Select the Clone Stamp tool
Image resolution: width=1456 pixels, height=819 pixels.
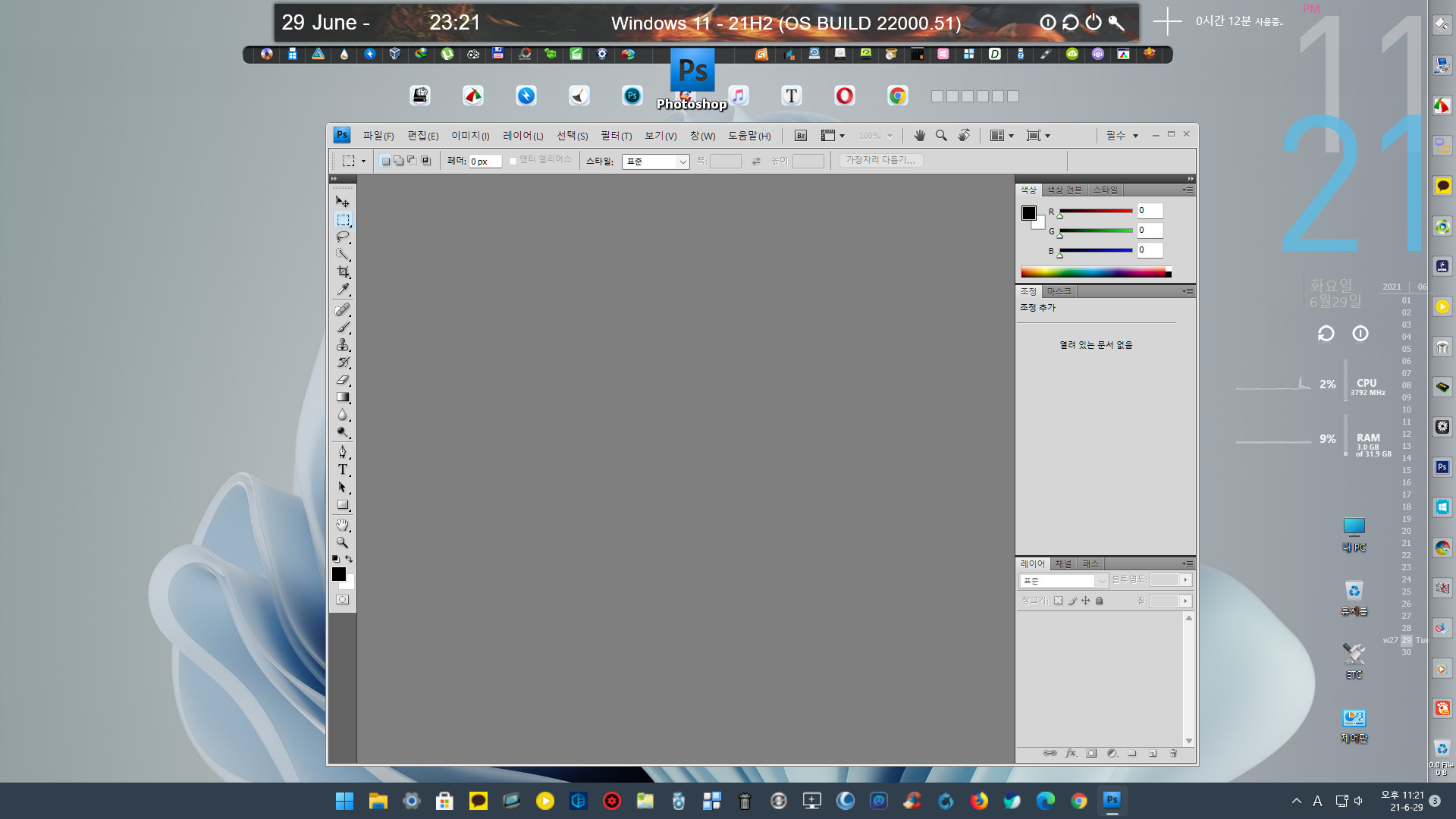point(343,344)
